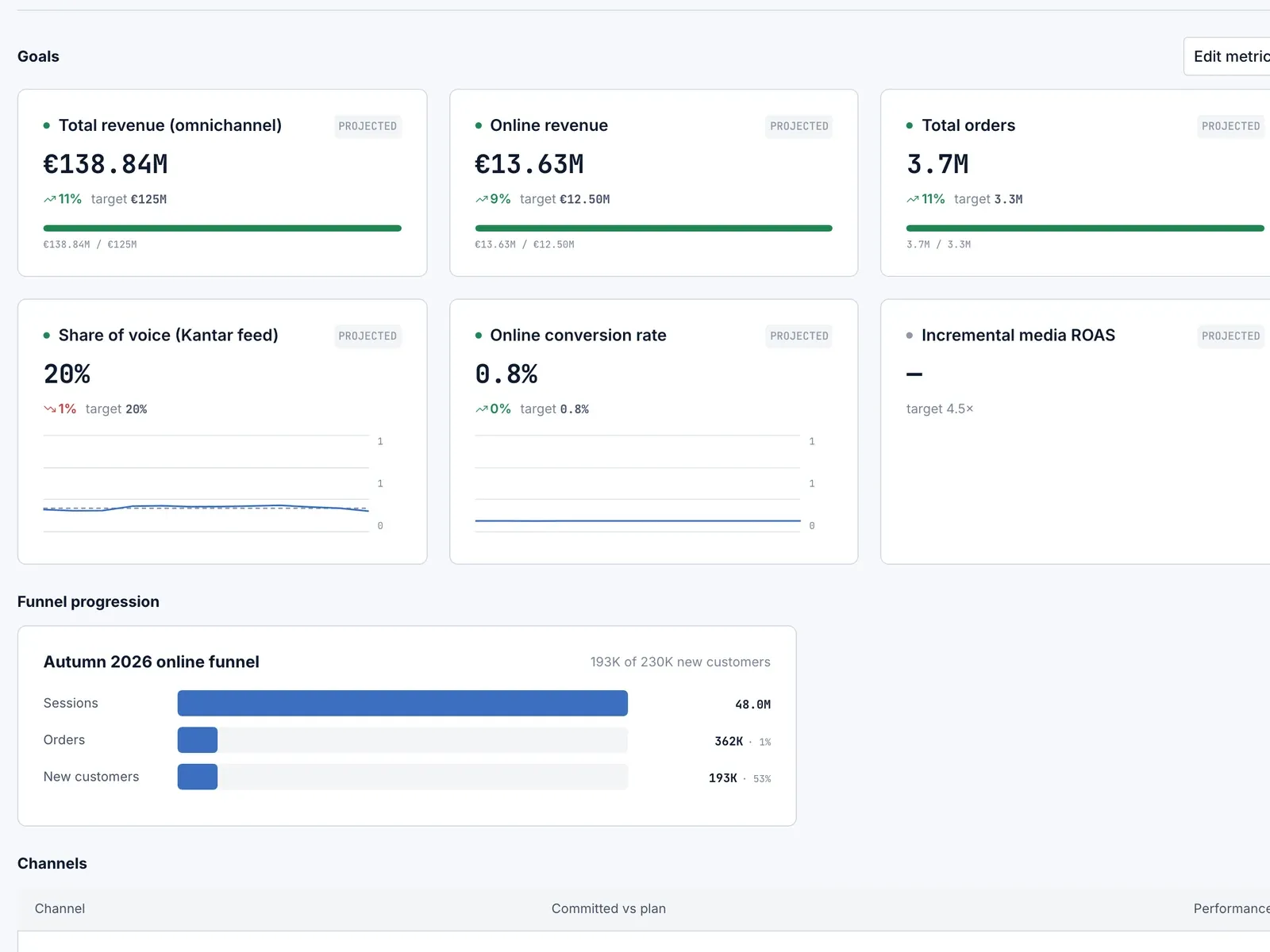Screen dimensions: 1270x952
Task: Click the 3.7M / 3.3M progress caption
Action: 938,244
